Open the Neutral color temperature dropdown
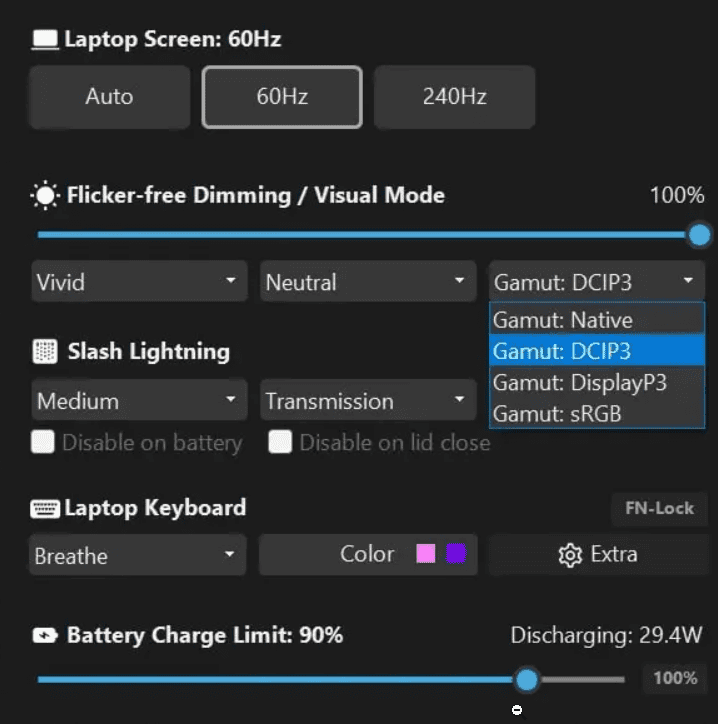Image resolution: width=718 pixels, height=724 pixels. click(x=368, y=281)
